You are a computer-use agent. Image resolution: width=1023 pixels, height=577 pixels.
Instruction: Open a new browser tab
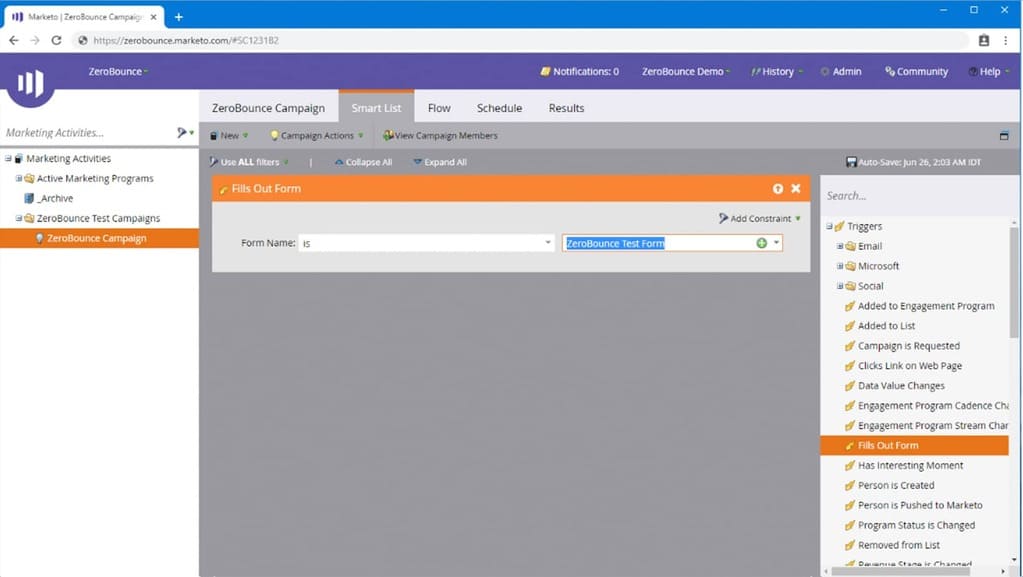(x=179, y=17)
